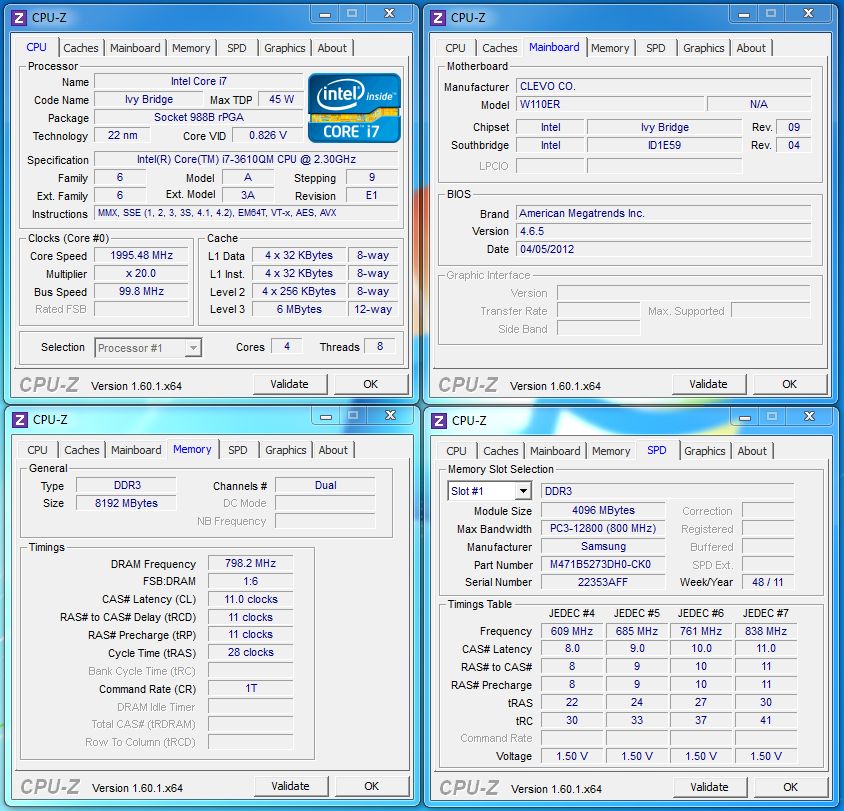The width and height of the screenshot is (844, 811).
Task: Click Validate button in CPU window
Action: 290,384
